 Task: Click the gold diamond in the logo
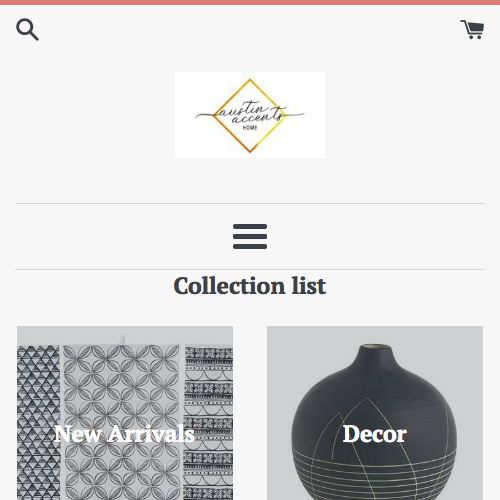click(x=250, y=116)
